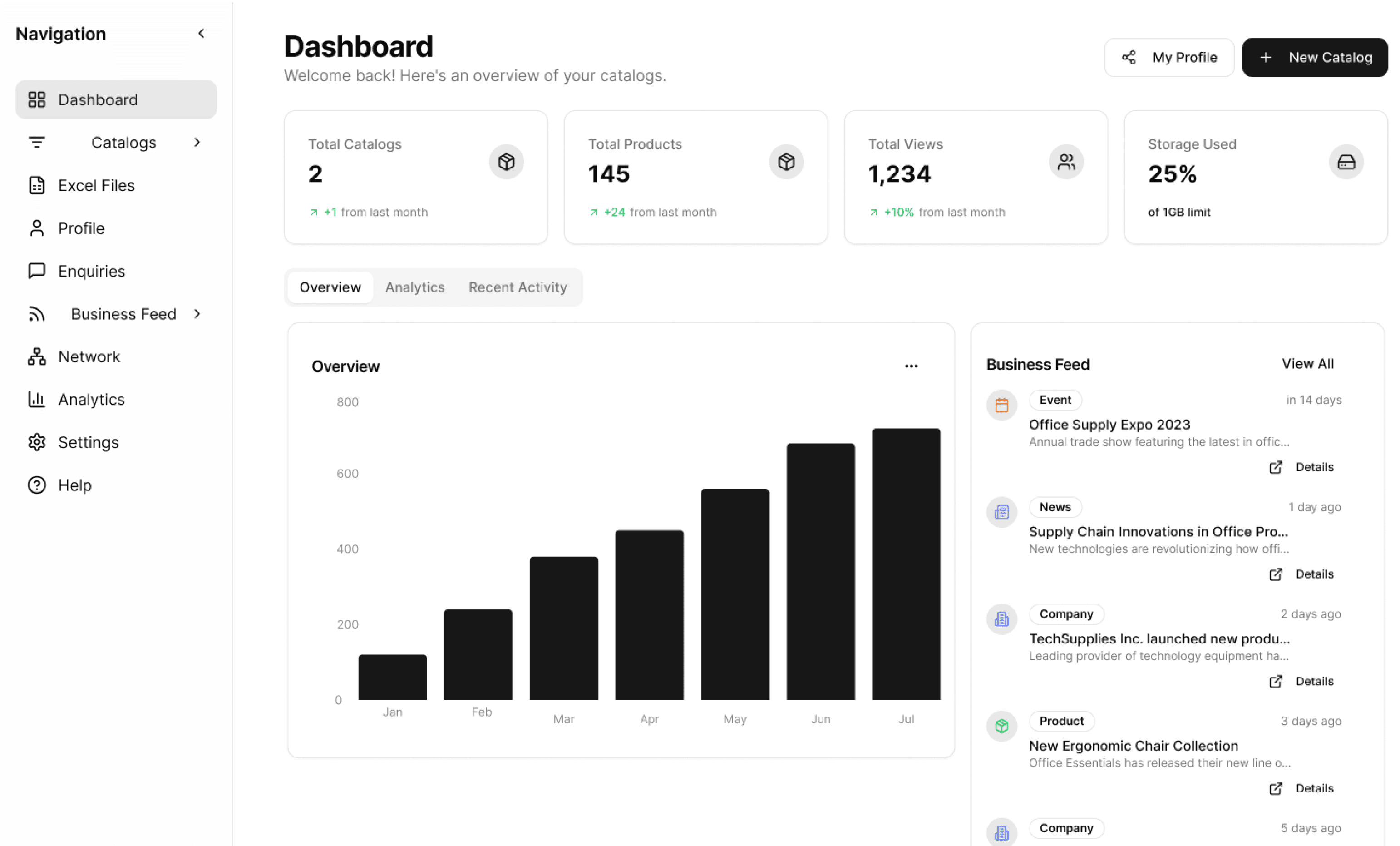Viewport: 1400px width, 846px height.
Task: Click the Total Catalogs box icon
Action: click(x=506, y=162)
